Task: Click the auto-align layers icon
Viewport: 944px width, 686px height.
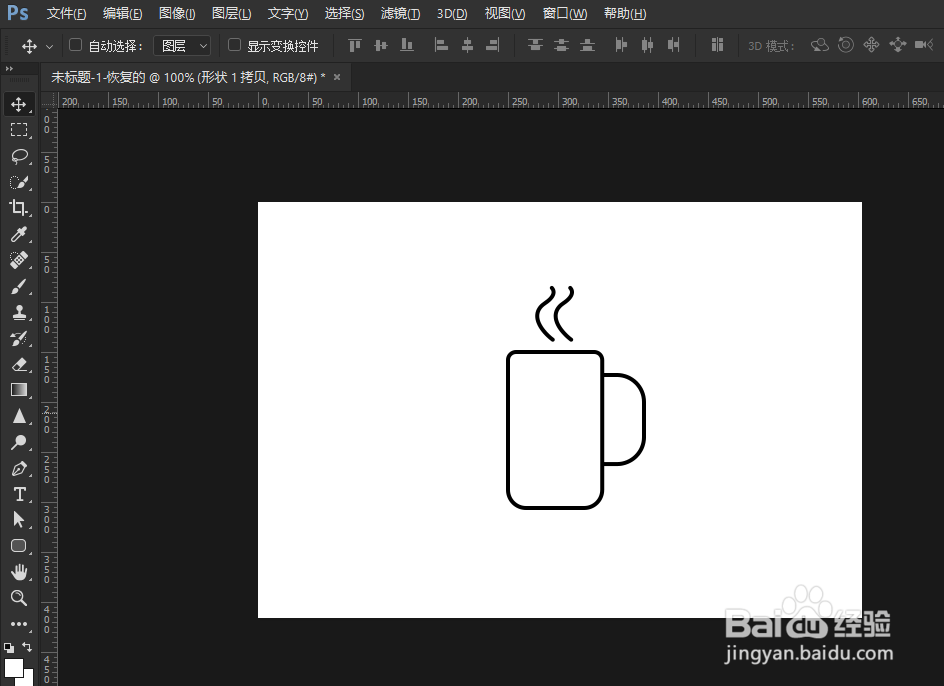Action: click(717, 45)
